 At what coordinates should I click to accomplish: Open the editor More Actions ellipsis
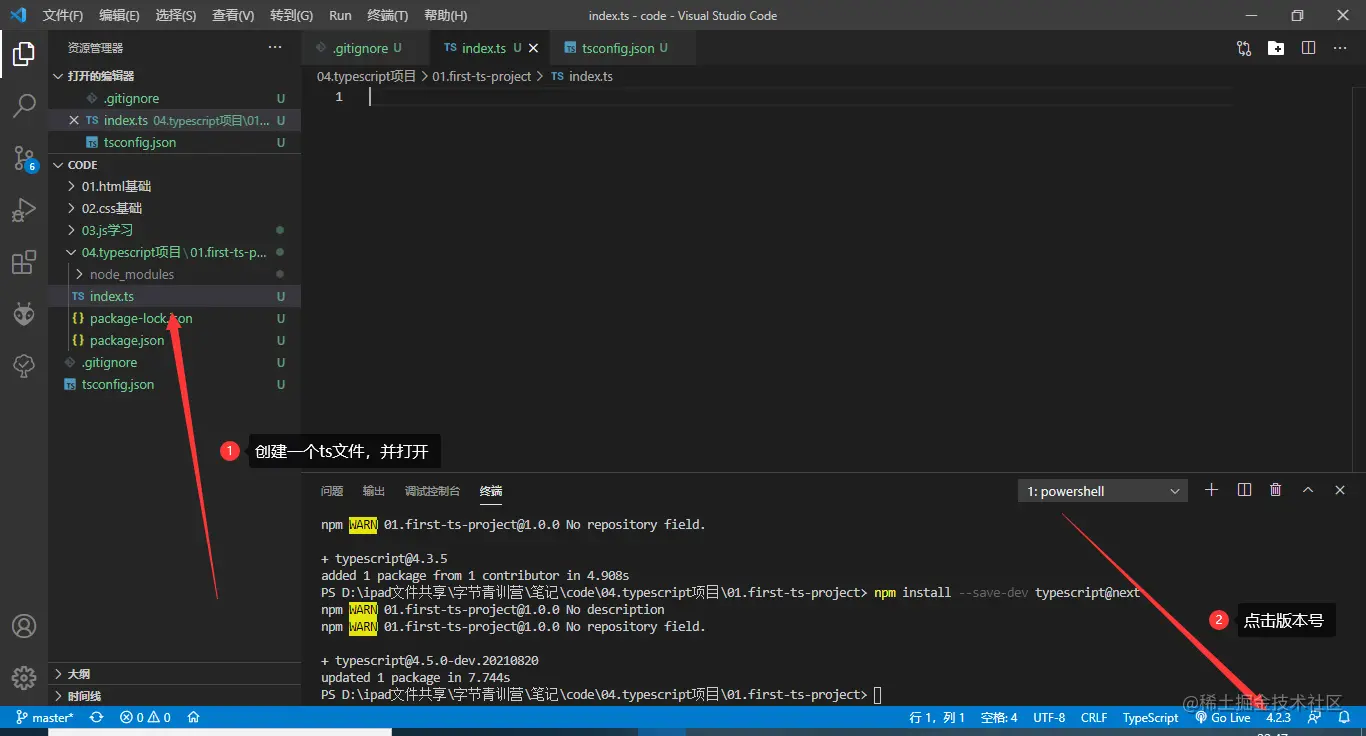pyautogui.click(x=1340, y=48)
